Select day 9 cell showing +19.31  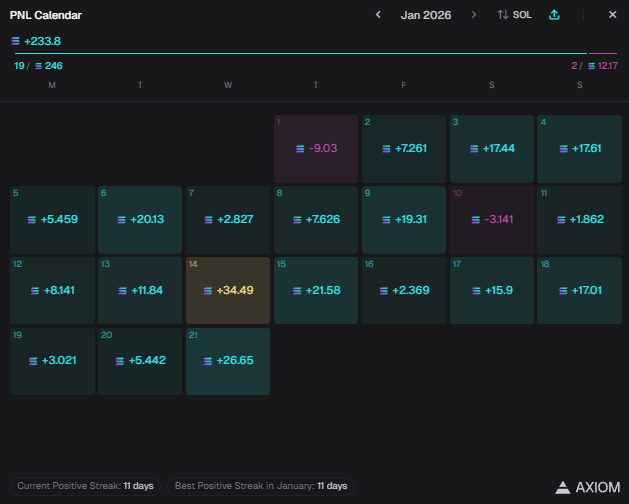click(404, 220)
